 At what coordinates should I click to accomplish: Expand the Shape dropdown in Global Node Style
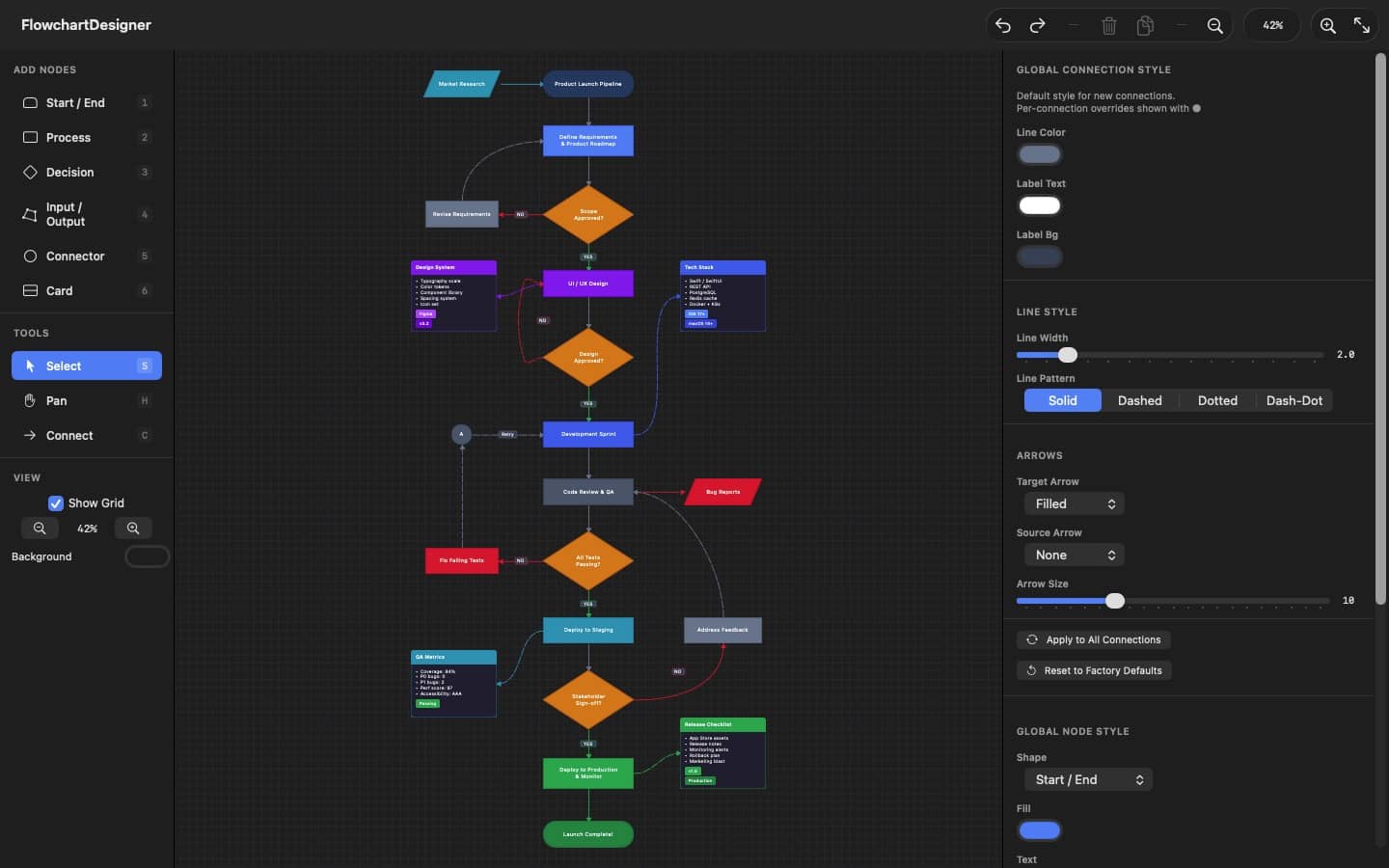pyautogui.click(x=1087, y=779)
